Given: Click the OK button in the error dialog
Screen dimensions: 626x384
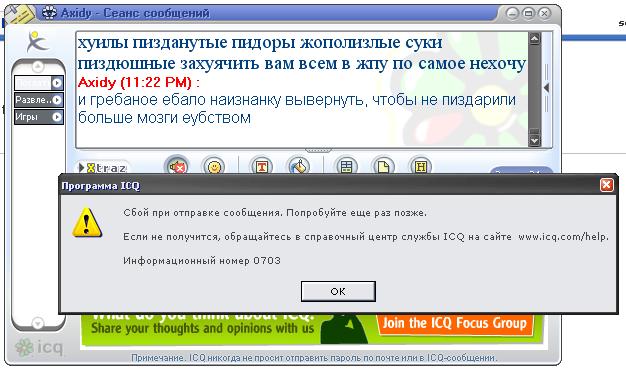Looking at the screenshot, I should pyautogui.click(x=338, y=291).
